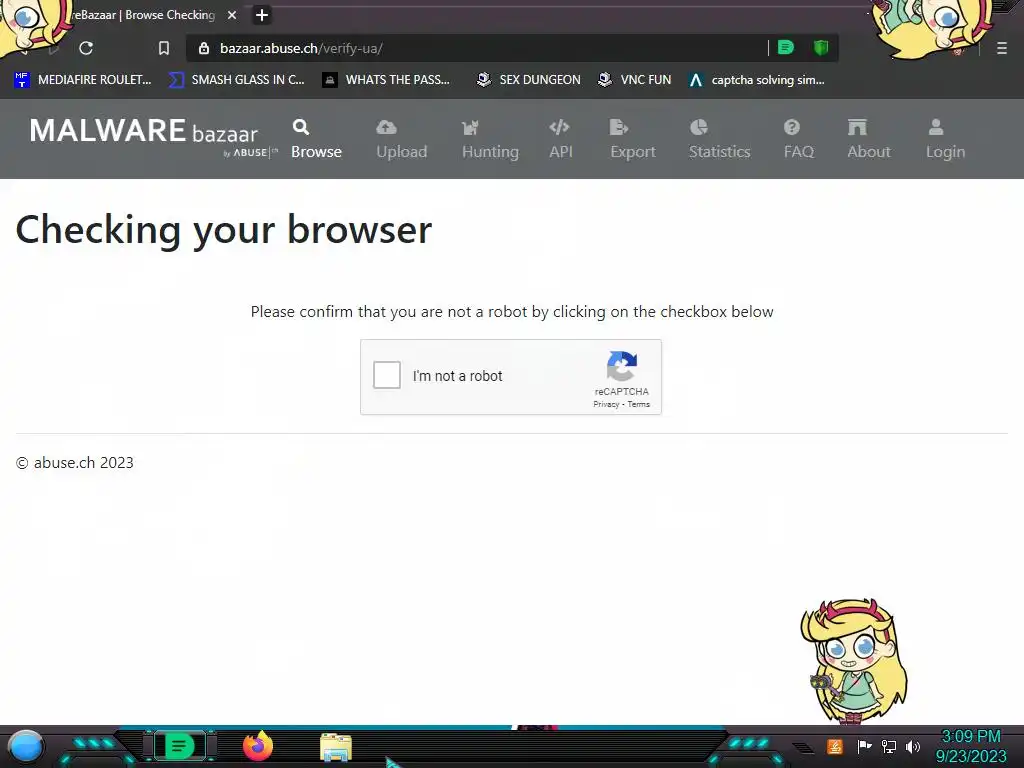Open the browser hamburger menu
Screen dimensions: 1024x768
tap(1002, 48)
